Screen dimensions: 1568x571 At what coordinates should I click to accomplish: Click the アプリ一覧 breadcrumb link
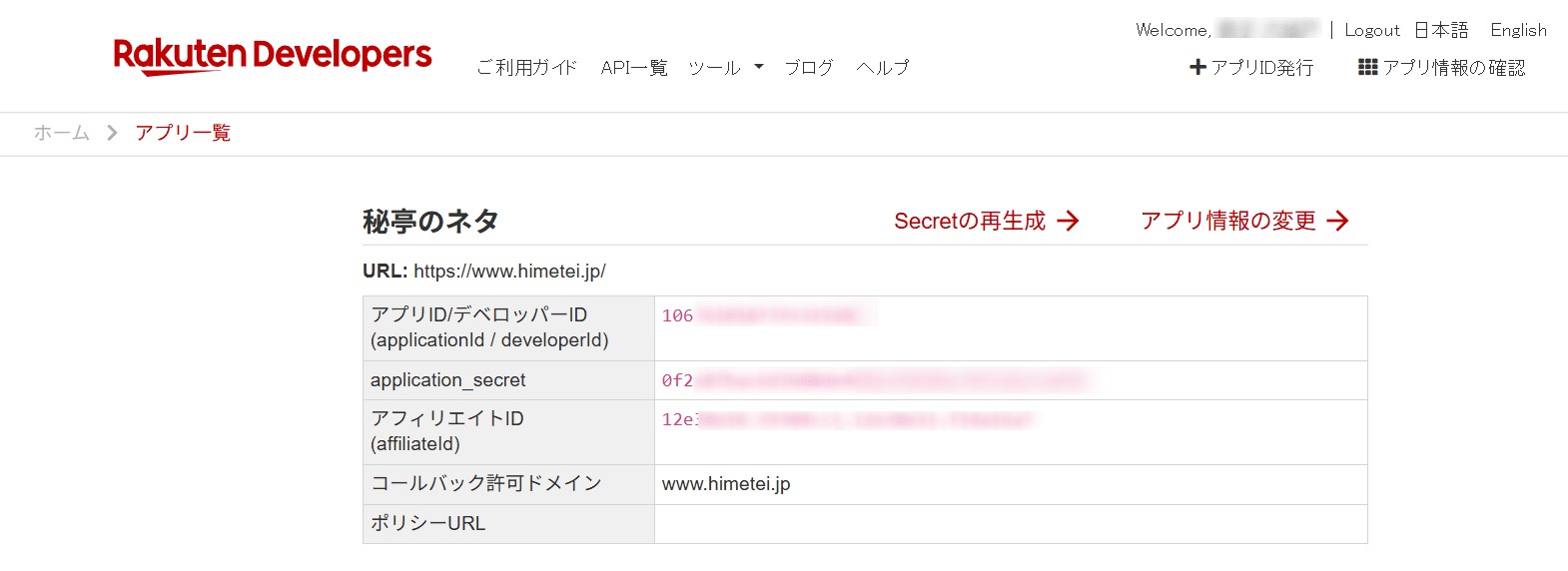click(183, 133)
